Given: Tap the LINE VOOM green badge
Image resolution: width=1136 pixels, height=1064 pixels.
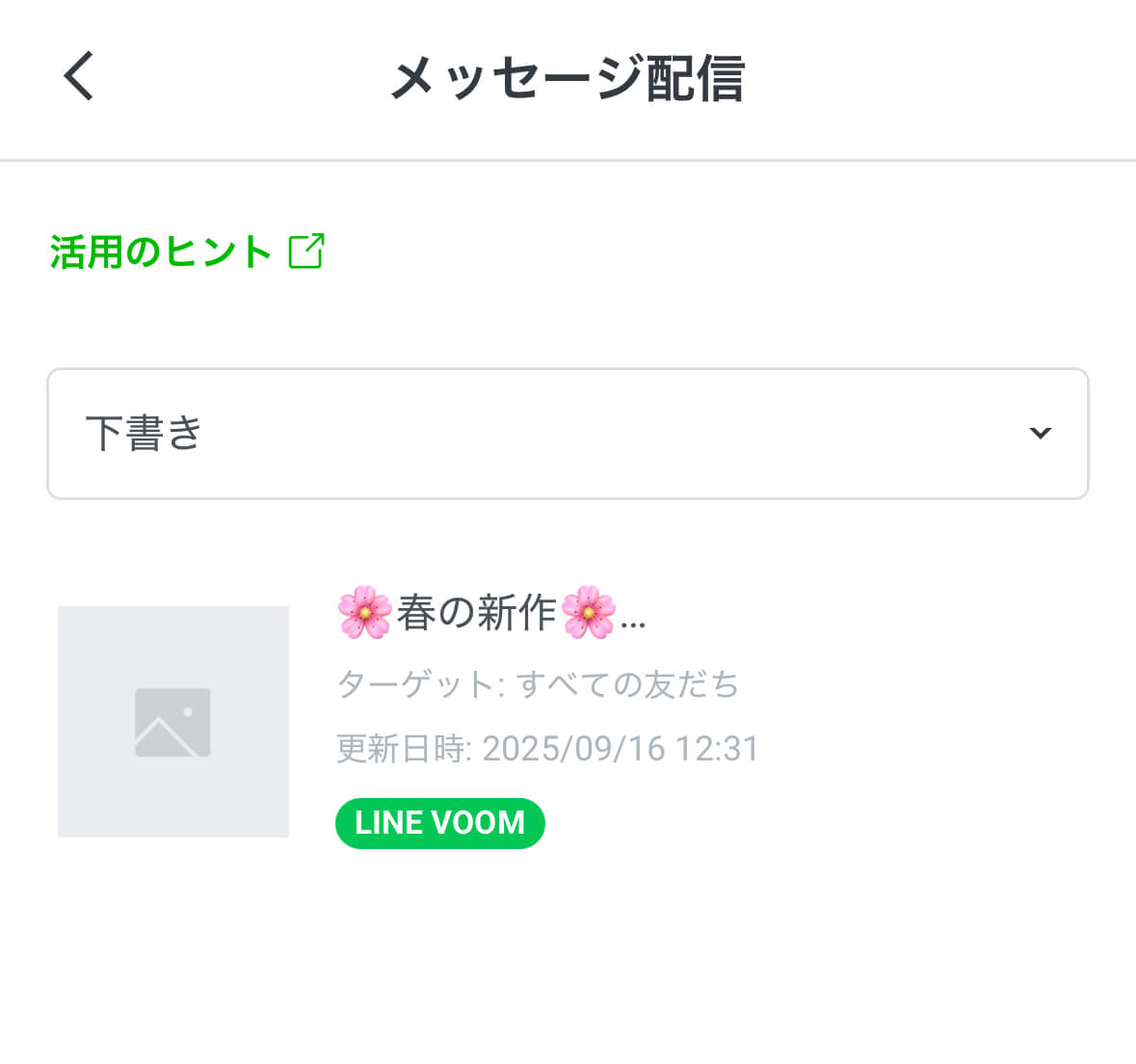Looking at the screenshot, I should point(439,823).
